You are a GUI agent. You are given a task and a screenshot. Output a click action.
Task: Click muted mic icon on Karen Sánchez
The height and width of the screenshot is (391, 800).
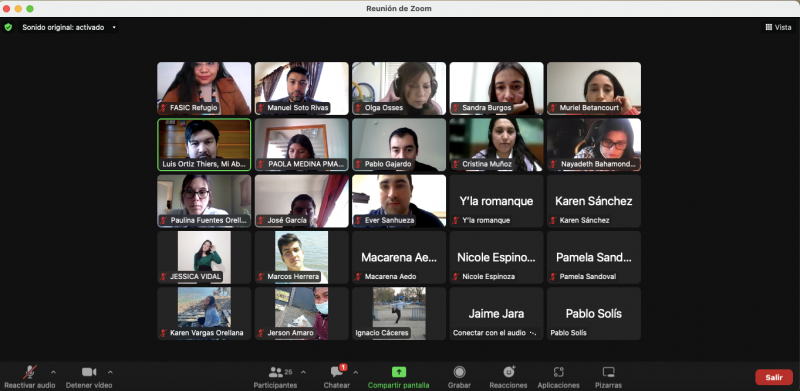tap(553, 221)
